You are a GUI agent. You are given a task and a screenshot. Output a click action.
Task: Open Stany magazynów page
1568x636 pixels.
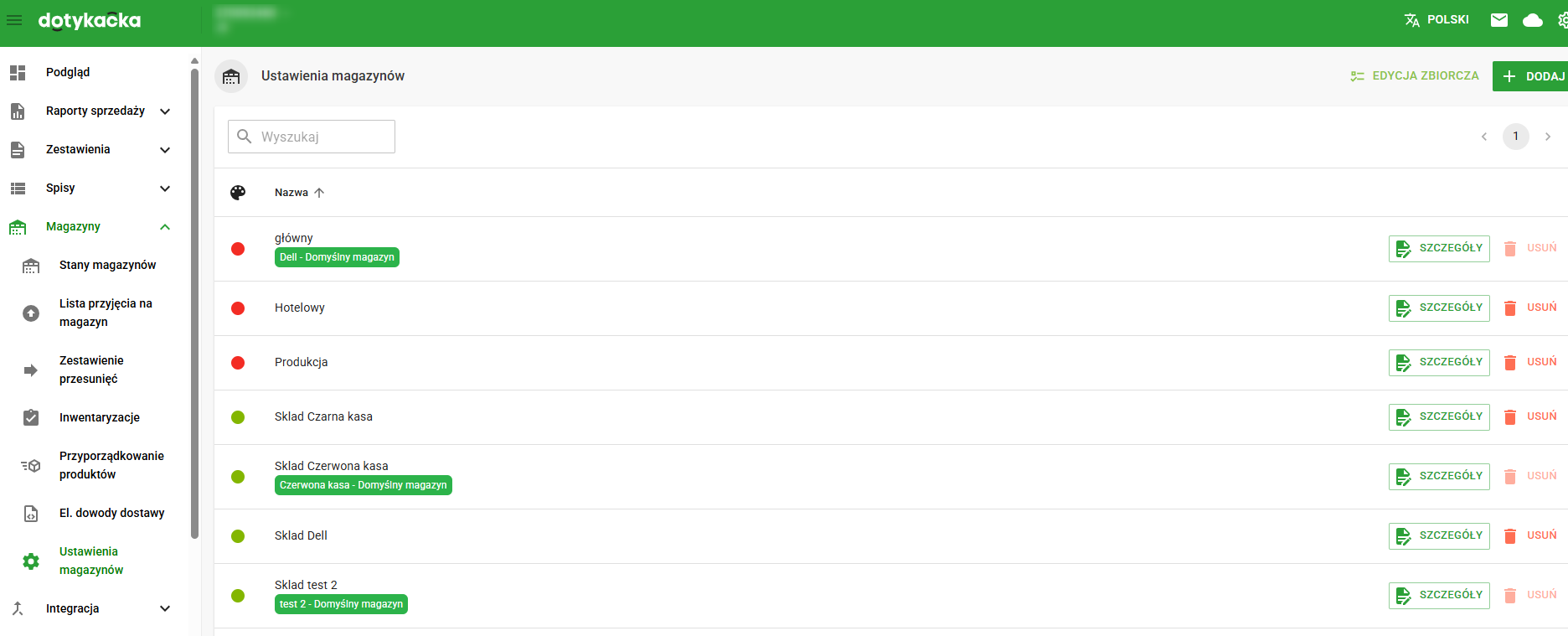[x=107, y=266]
